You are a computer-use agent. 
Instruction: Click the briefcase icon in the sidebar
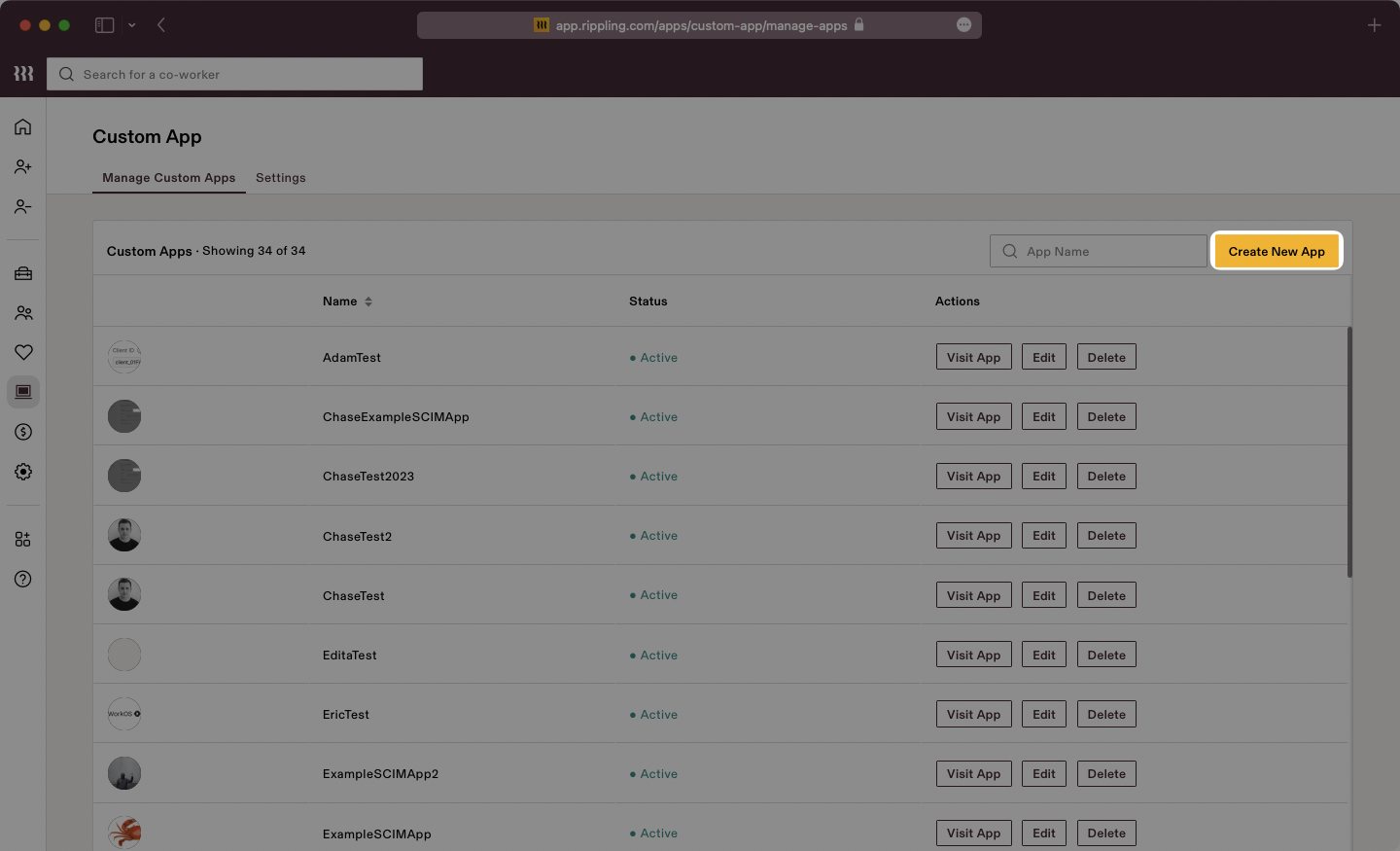pos(22,273)
